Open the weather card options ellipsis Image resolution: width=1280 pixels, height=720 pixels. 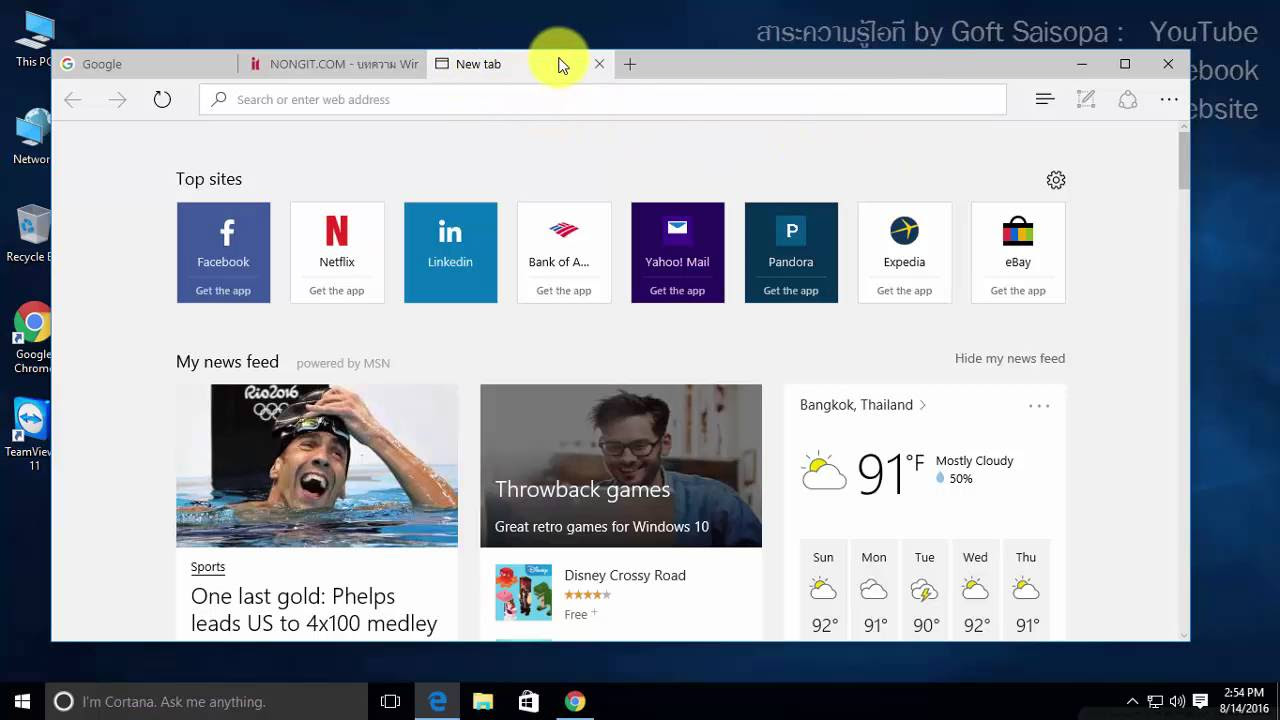[1039, 406]
